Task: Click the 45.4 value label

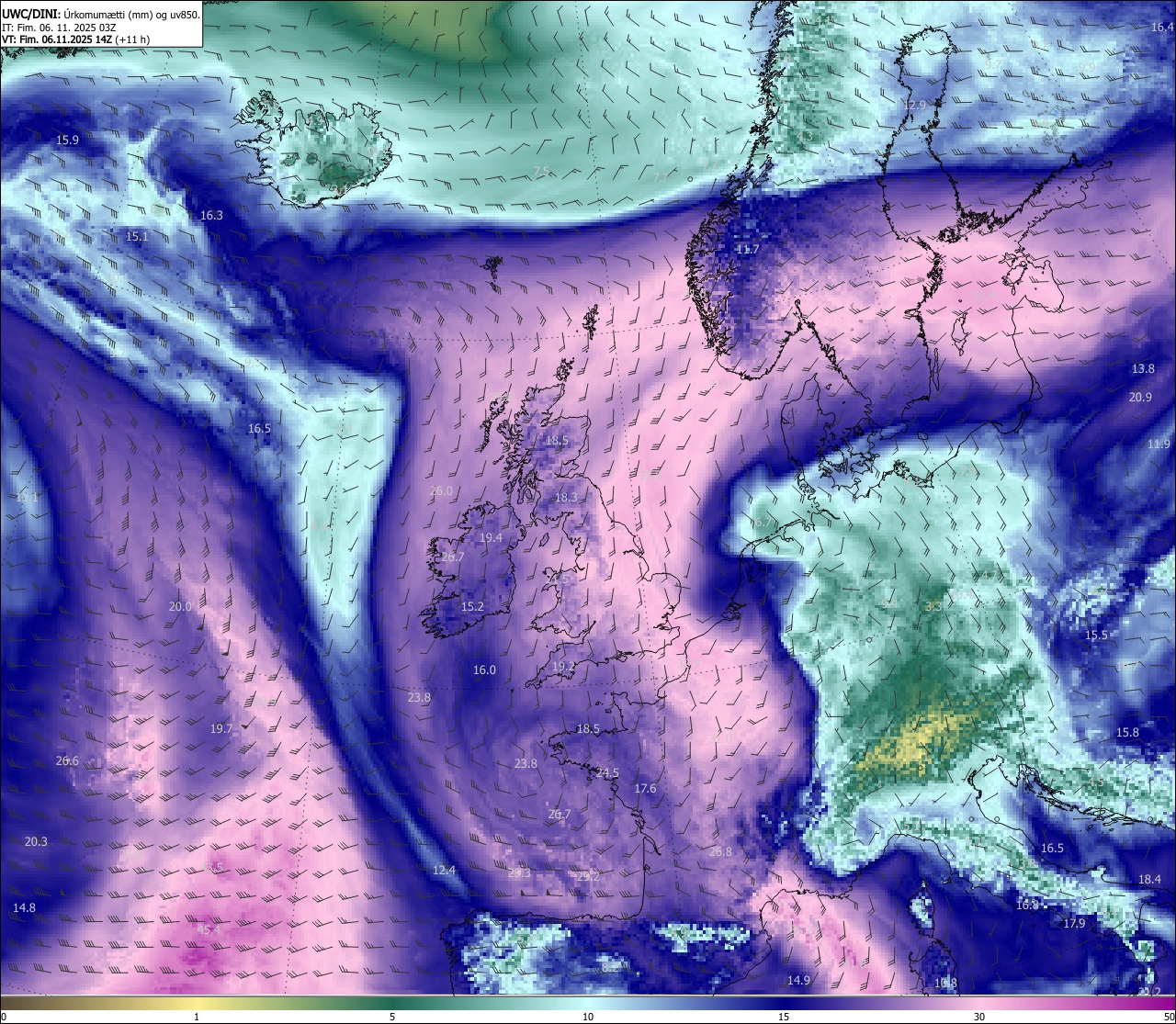Action: coord(209,930)
